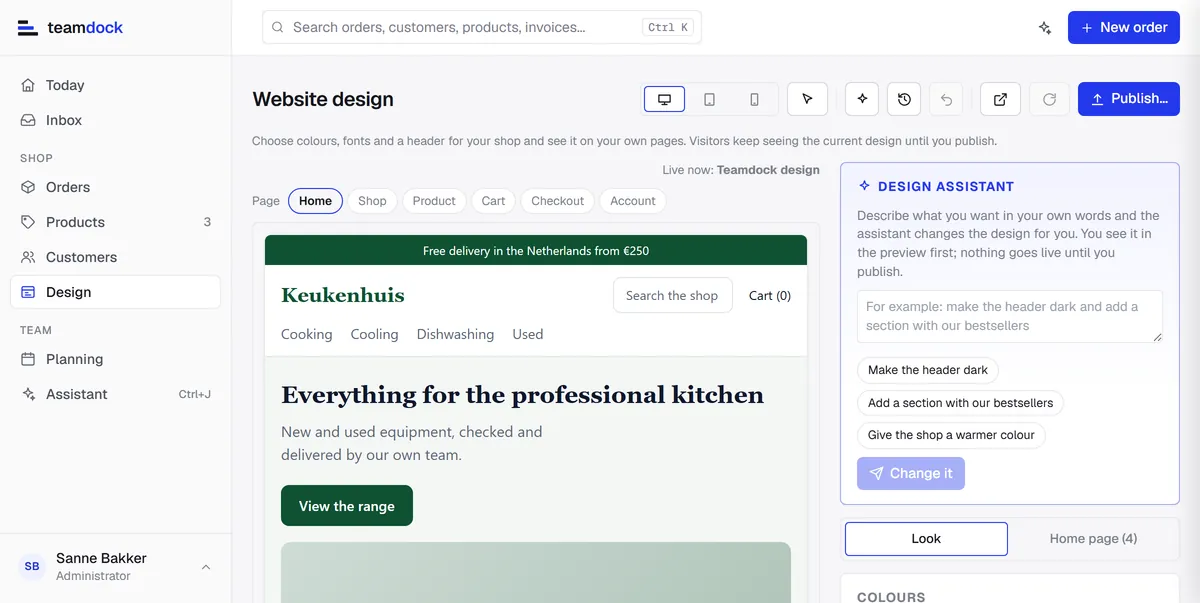
Task: Click Cart (0) in the preview
Action: 770,295
